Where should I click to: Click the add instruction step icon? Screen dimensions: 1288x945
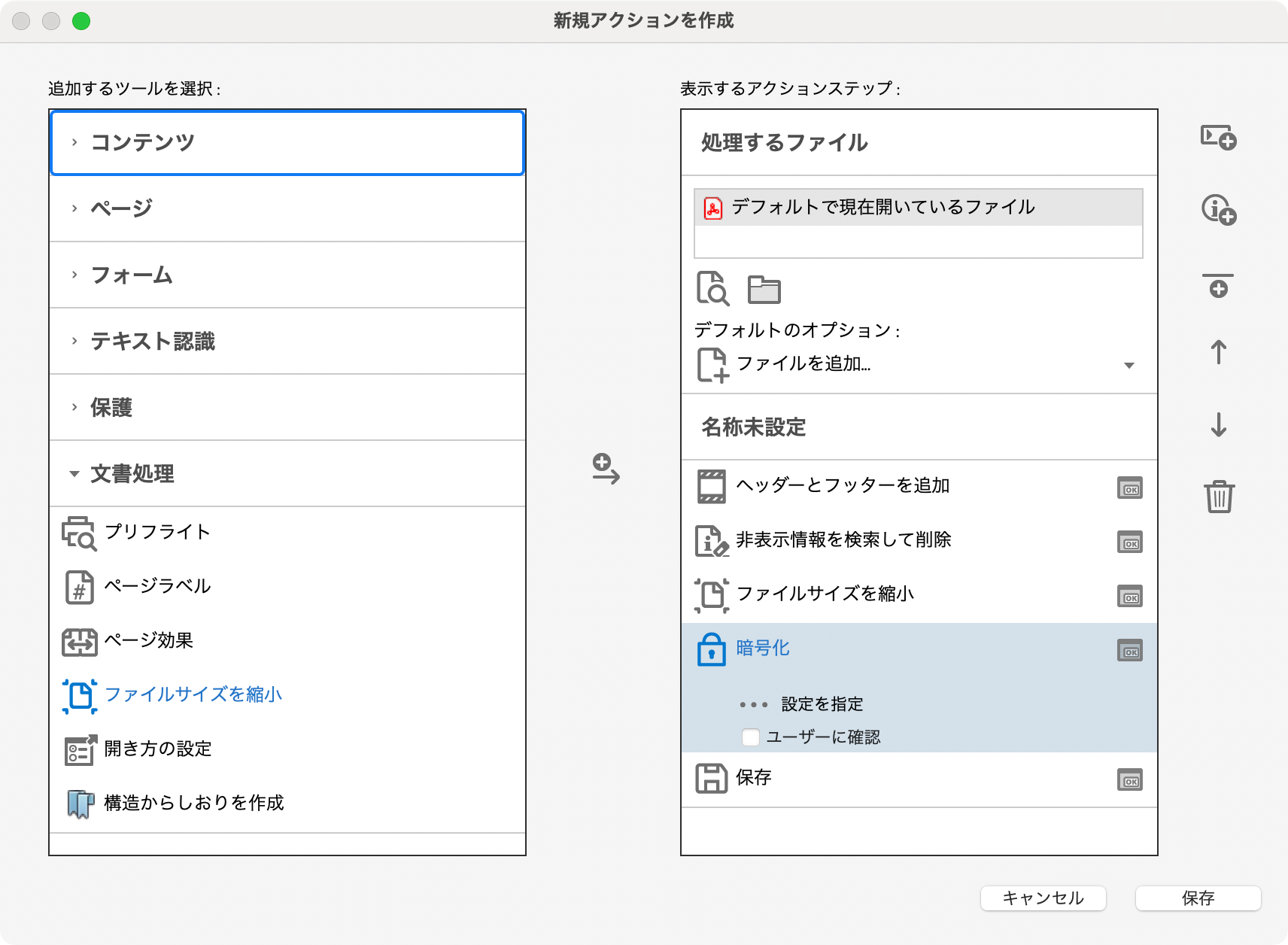click(x=1218, y=210)
